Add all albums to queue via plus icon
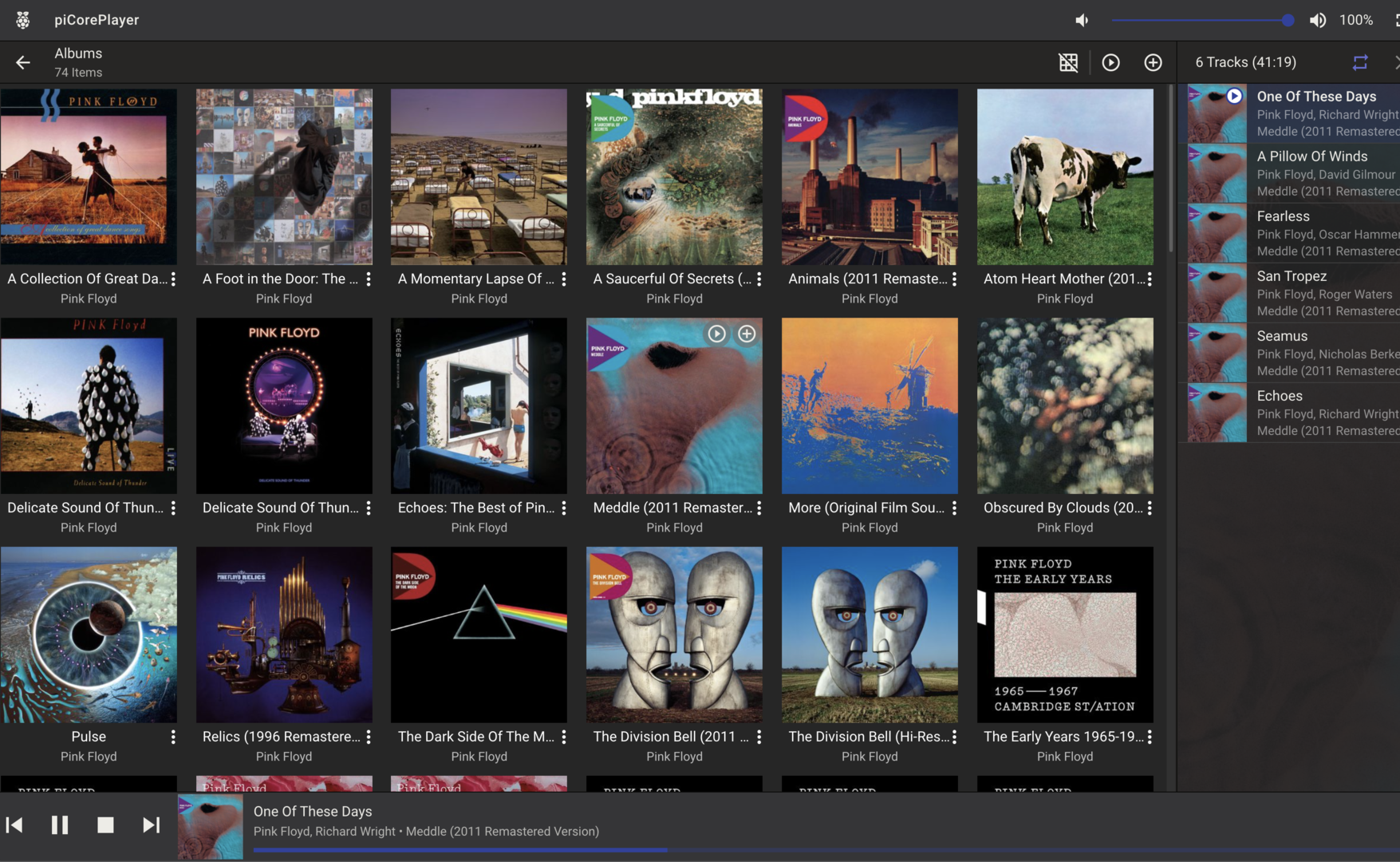 click(1153, 62)
